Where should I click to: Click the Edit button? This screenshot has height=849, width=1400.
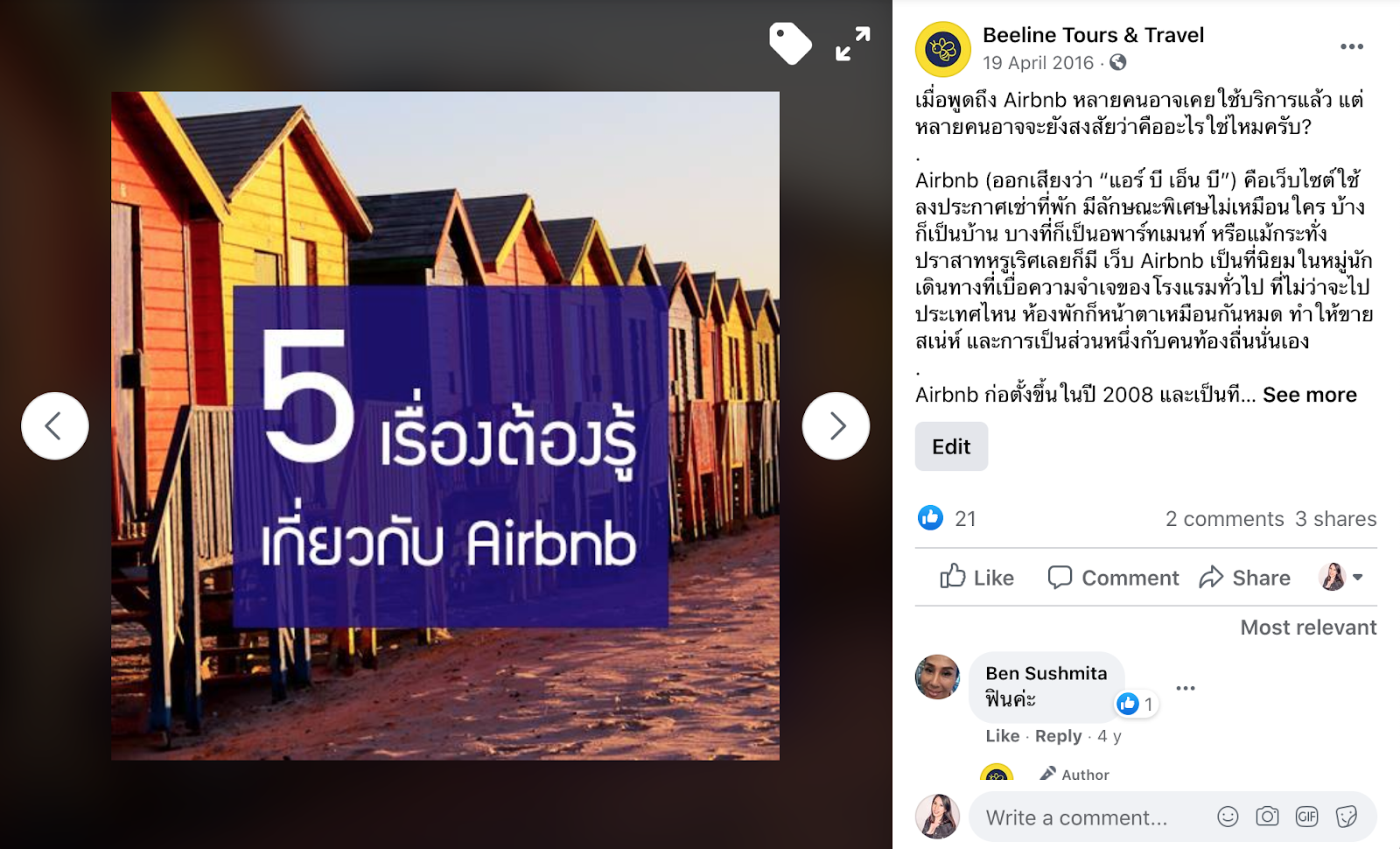(951, 446)
